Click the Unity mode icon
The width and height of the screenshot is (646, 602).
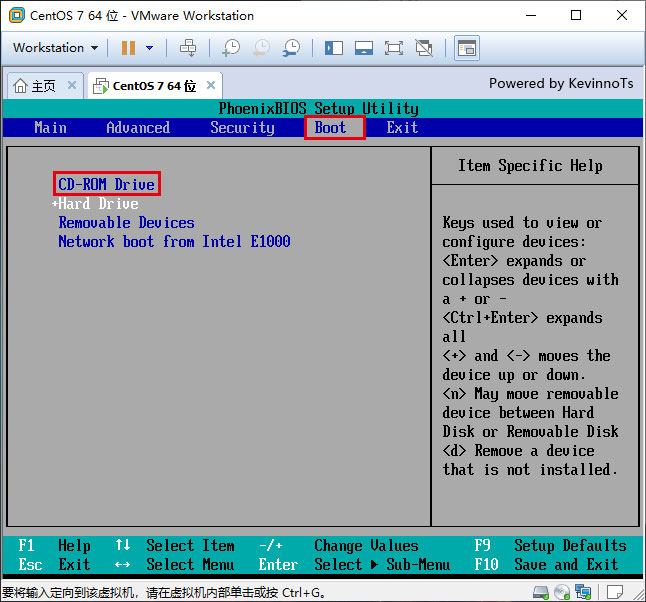click(424, 48)
